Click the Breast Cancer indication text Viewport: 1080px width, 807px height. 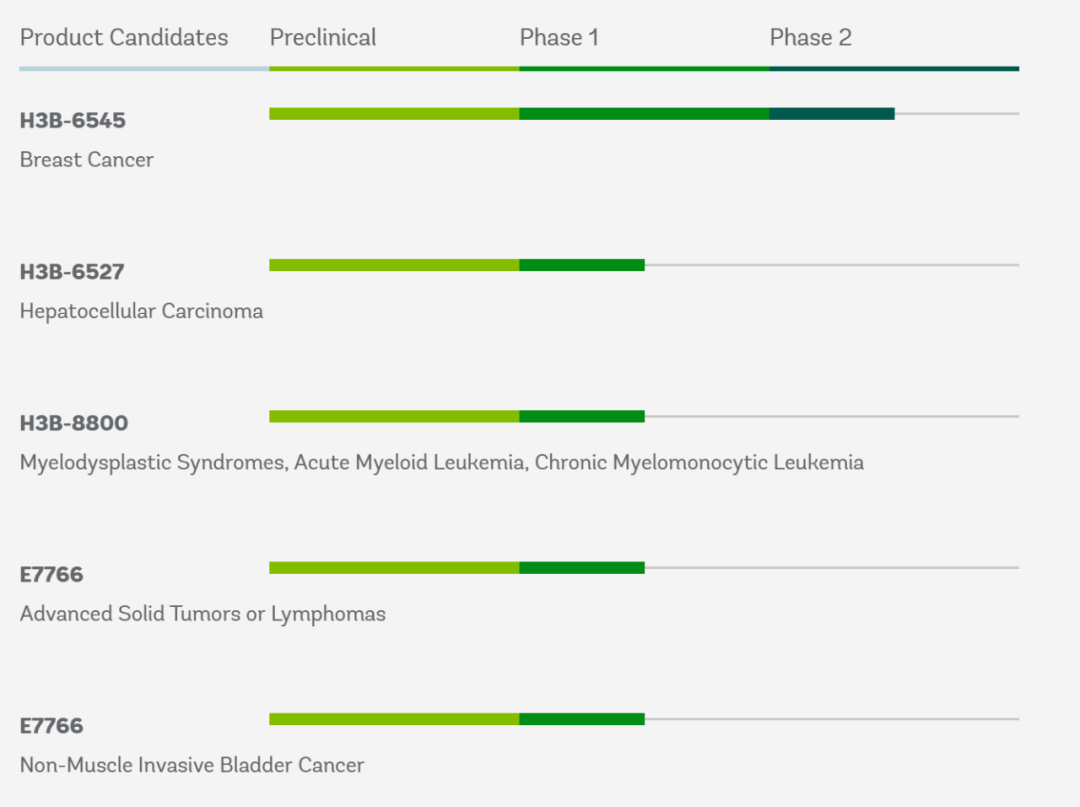87,160
